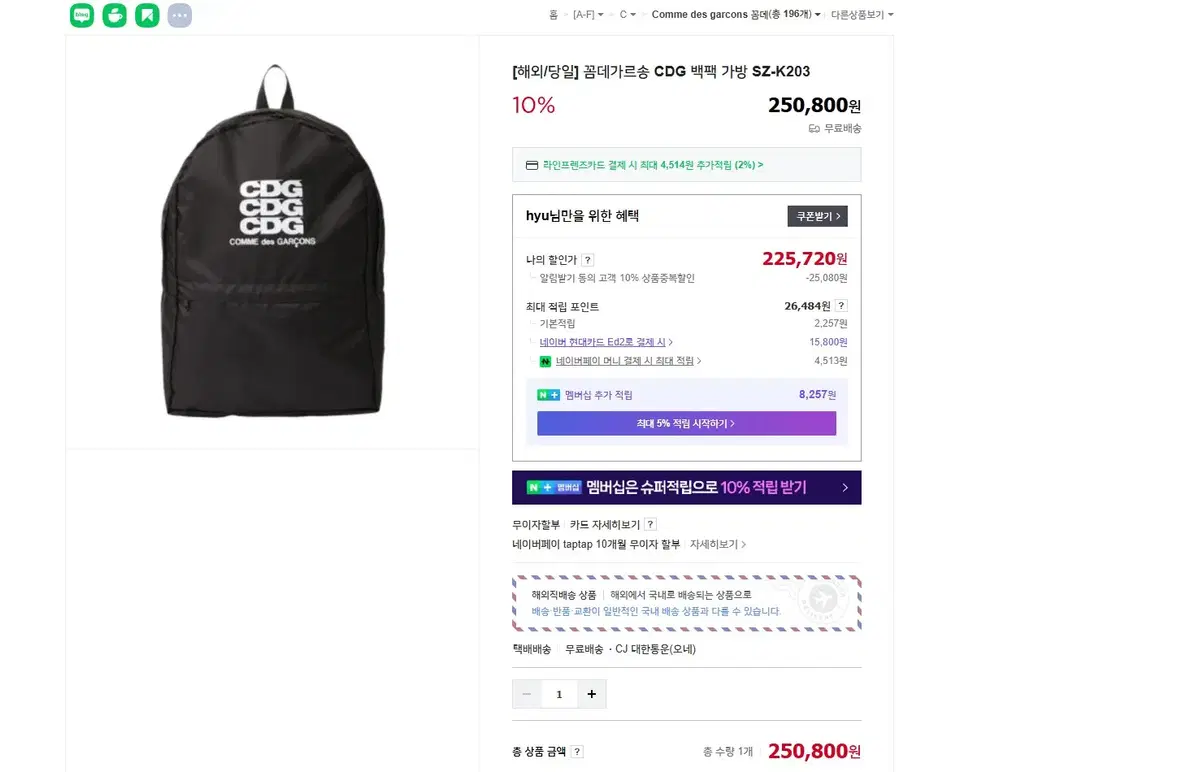Expand the [A-F] breadcrumb dropdown

589,14
